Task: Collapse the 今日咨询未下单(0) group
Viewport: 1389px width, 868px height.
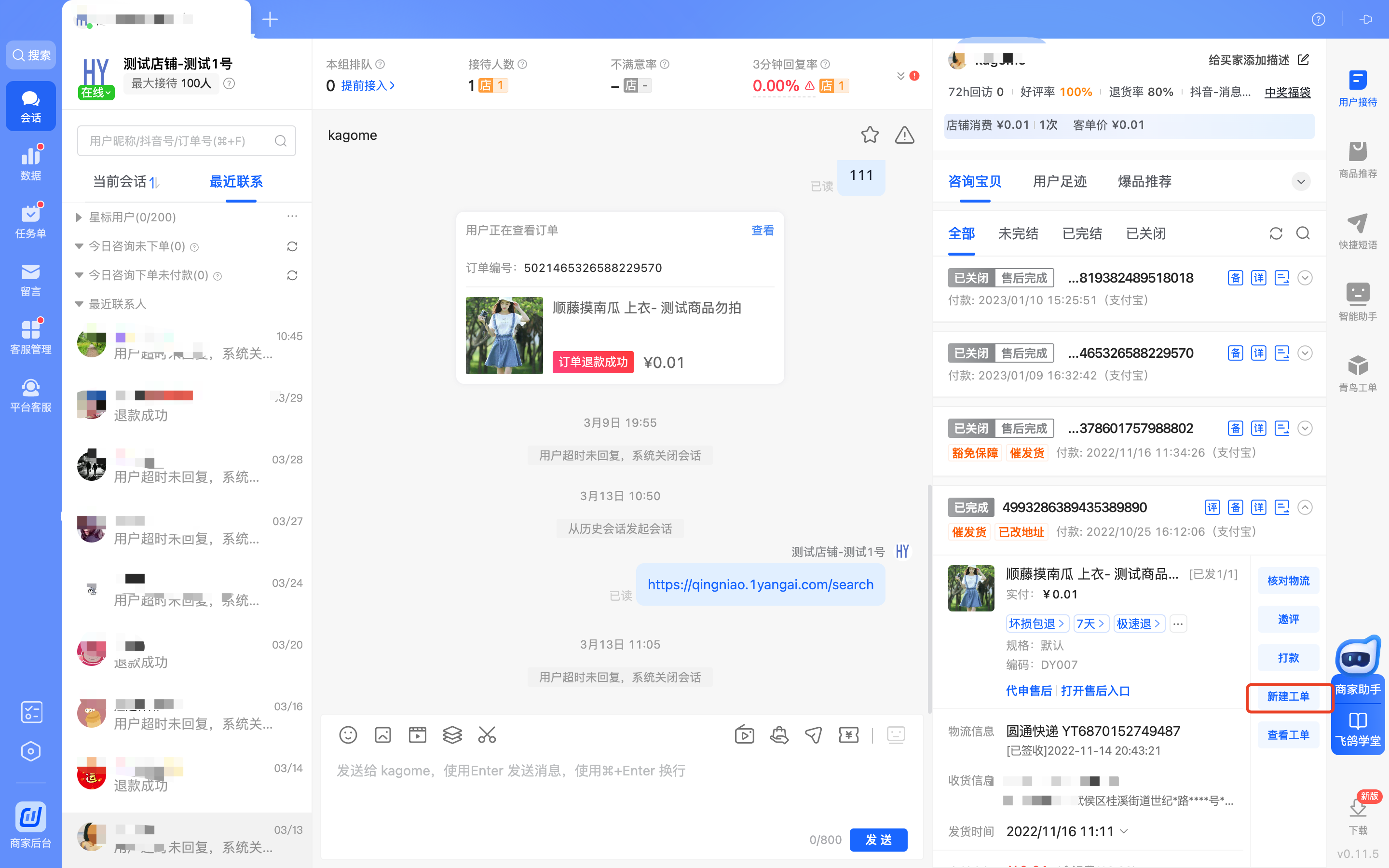Action: [x=79, y=246]
